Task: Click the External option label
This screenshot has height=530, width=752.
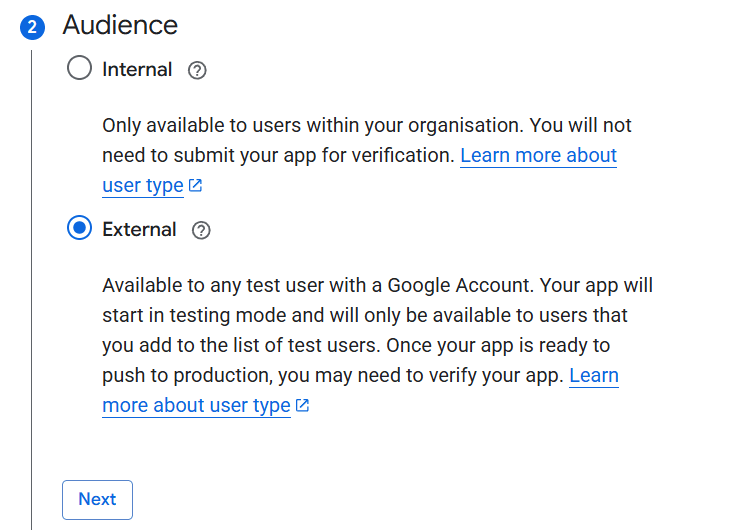Action: coord(139,230)
